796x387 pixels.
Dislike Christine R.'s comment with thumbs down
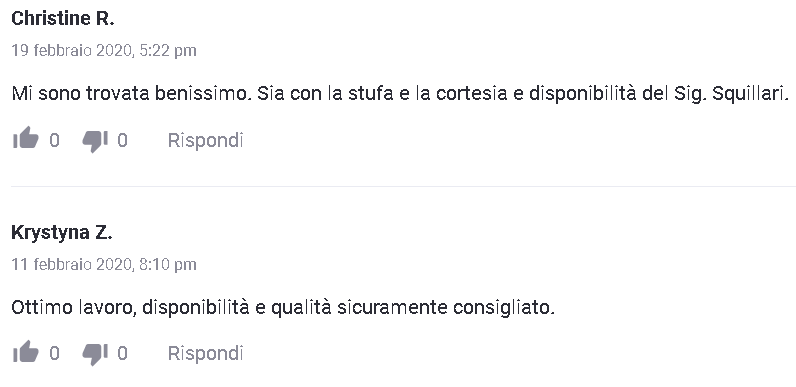click(x=95, y=141)
